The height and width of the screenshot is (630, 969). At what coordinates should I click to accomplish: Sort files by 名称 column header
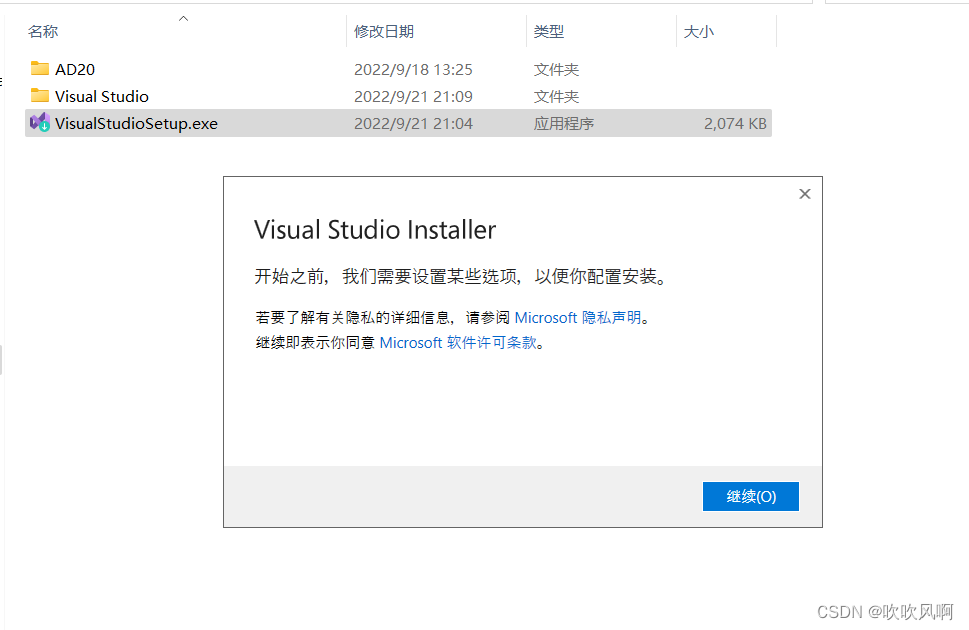(x=43, y=32)
